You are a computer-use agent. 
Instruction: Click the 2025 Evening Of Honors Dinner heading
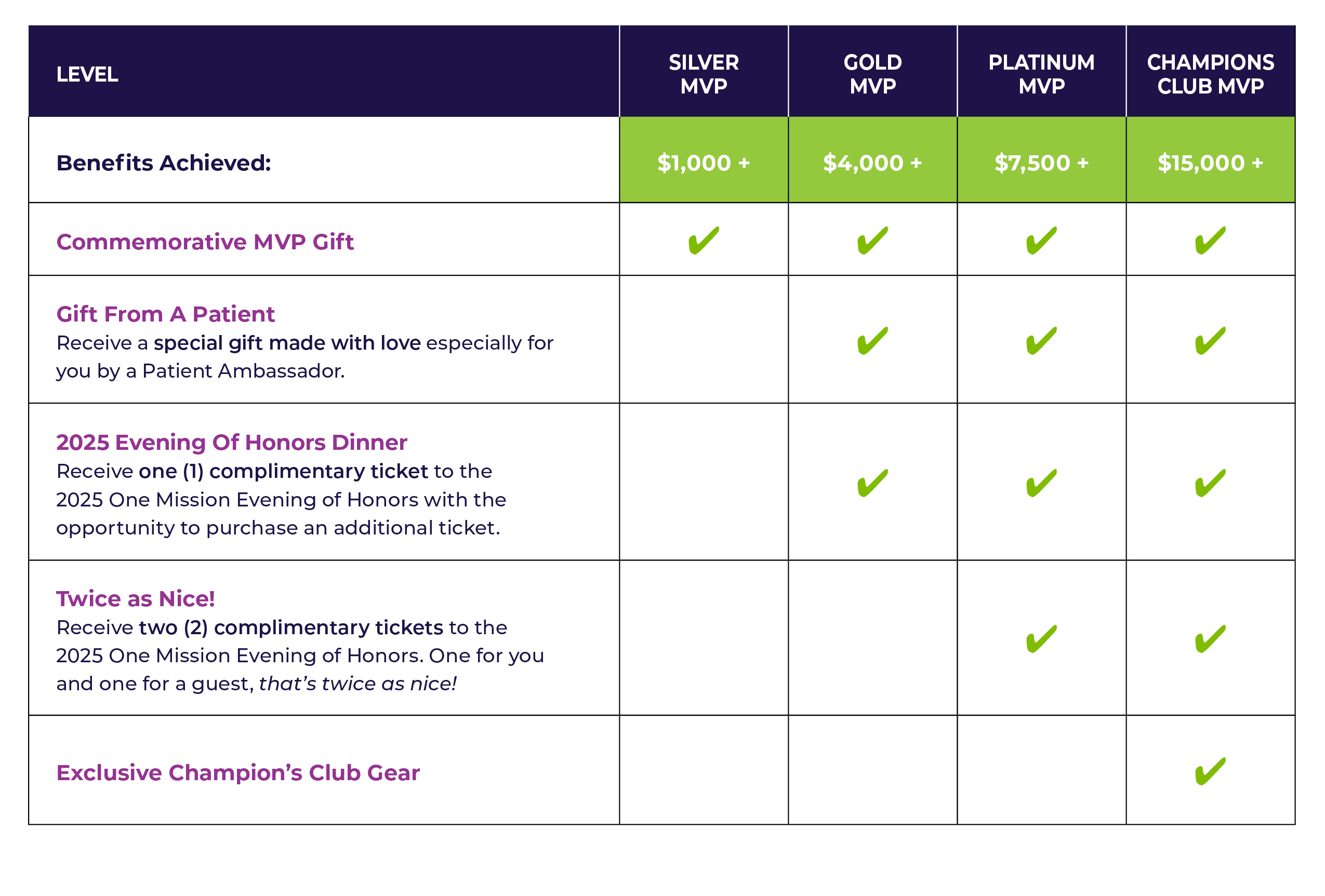pos(231,443)
